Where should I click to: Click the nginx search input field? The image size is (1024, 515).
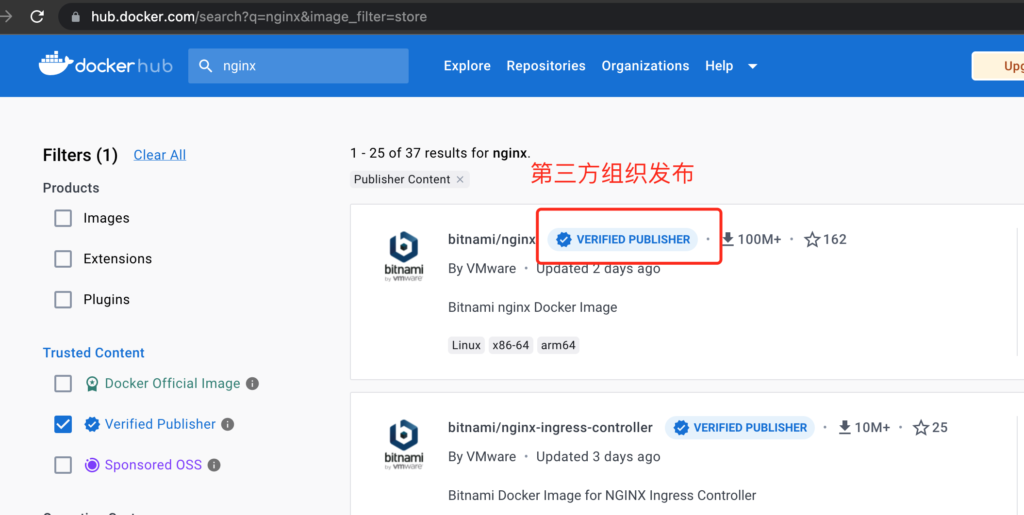click(x=298, y=66)
